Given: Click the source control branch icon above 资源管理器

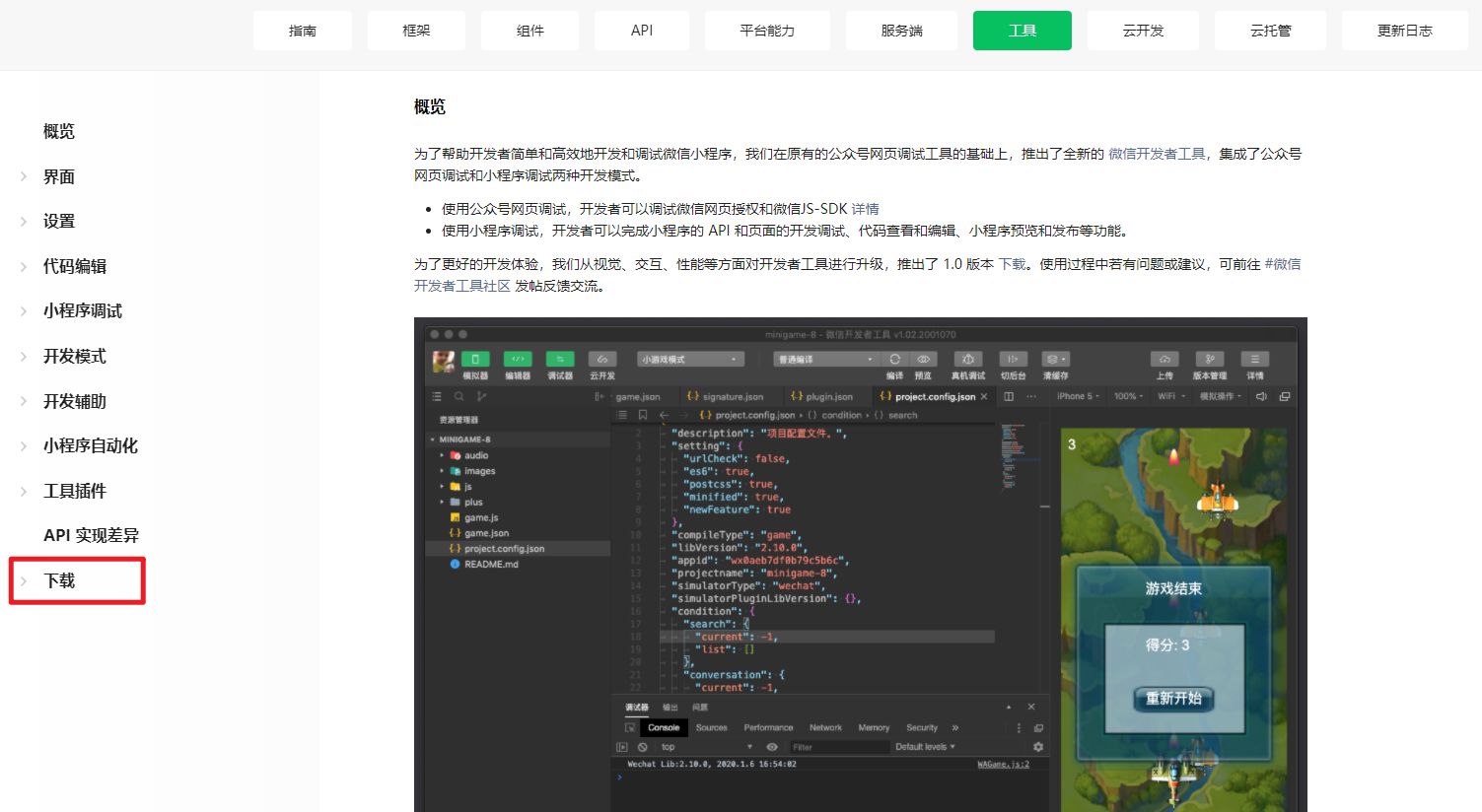Looking at the screenshot, I should click(x=481, y=396).
